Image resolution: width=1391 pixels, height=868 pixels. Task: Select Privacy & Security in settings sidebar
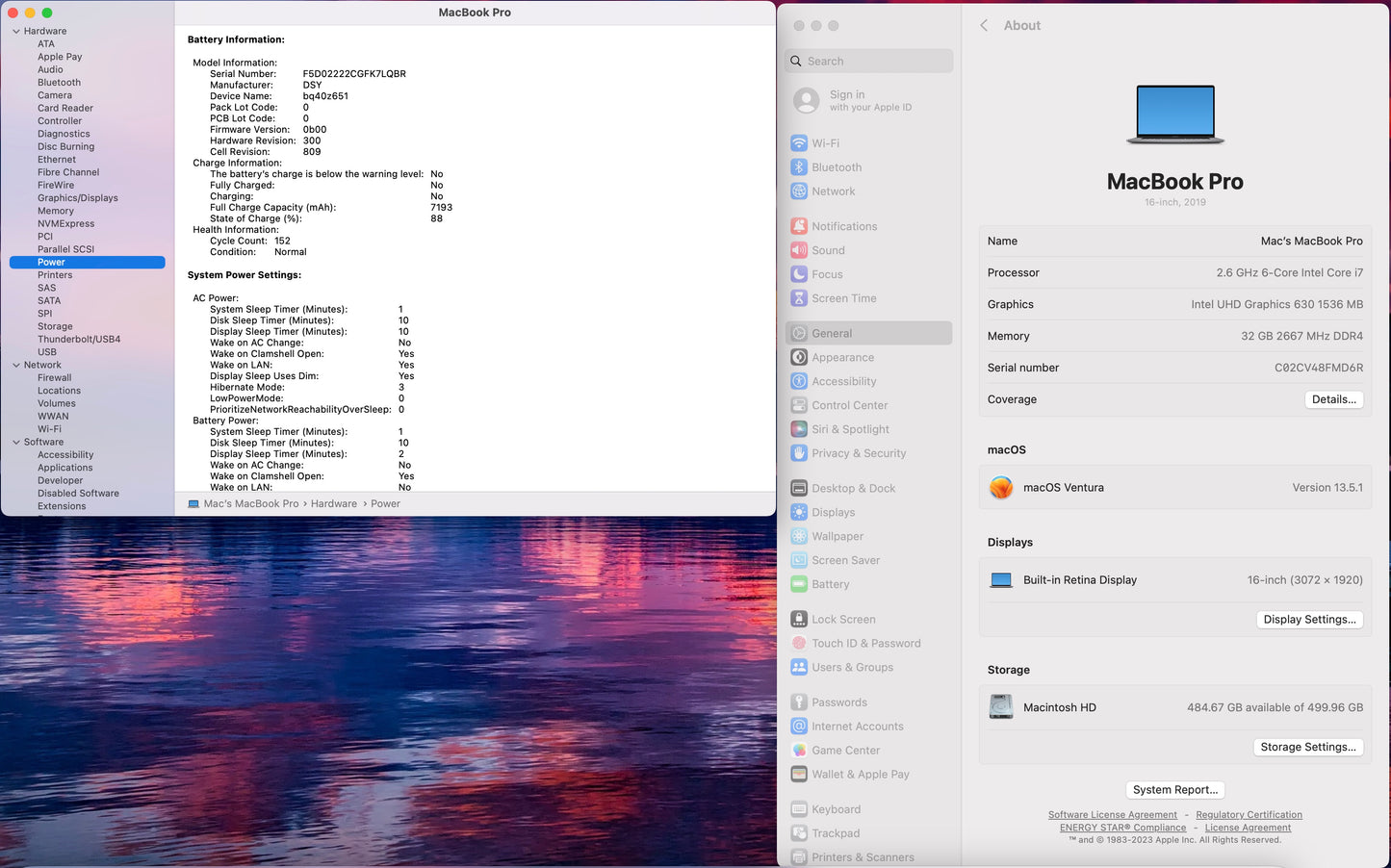pyautogui.click(x=858, y=453)
